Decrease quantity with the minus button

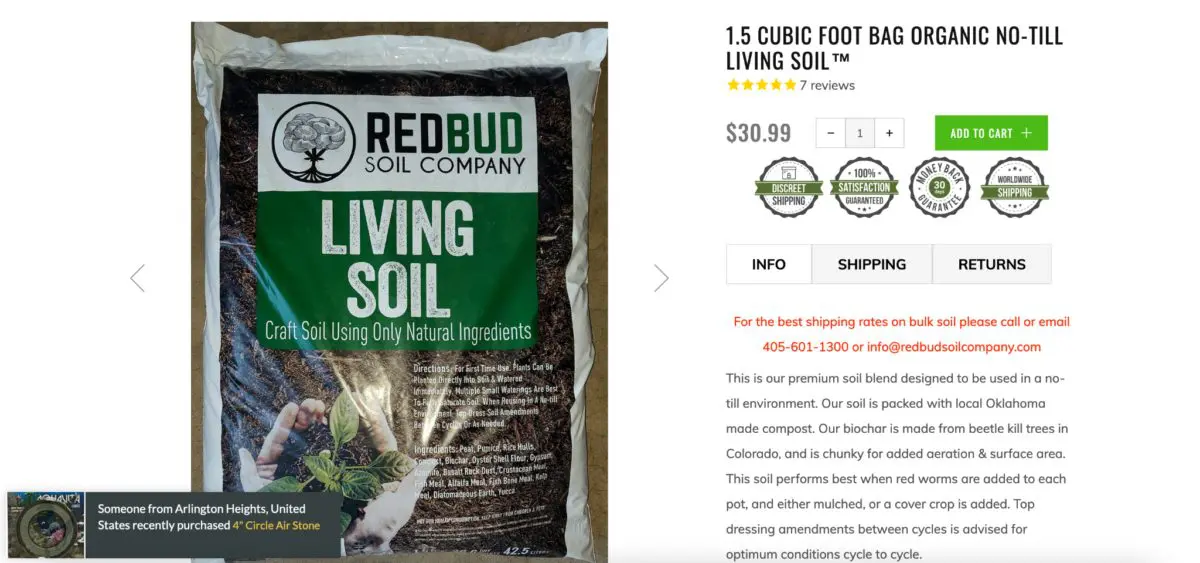coord(831,133)
